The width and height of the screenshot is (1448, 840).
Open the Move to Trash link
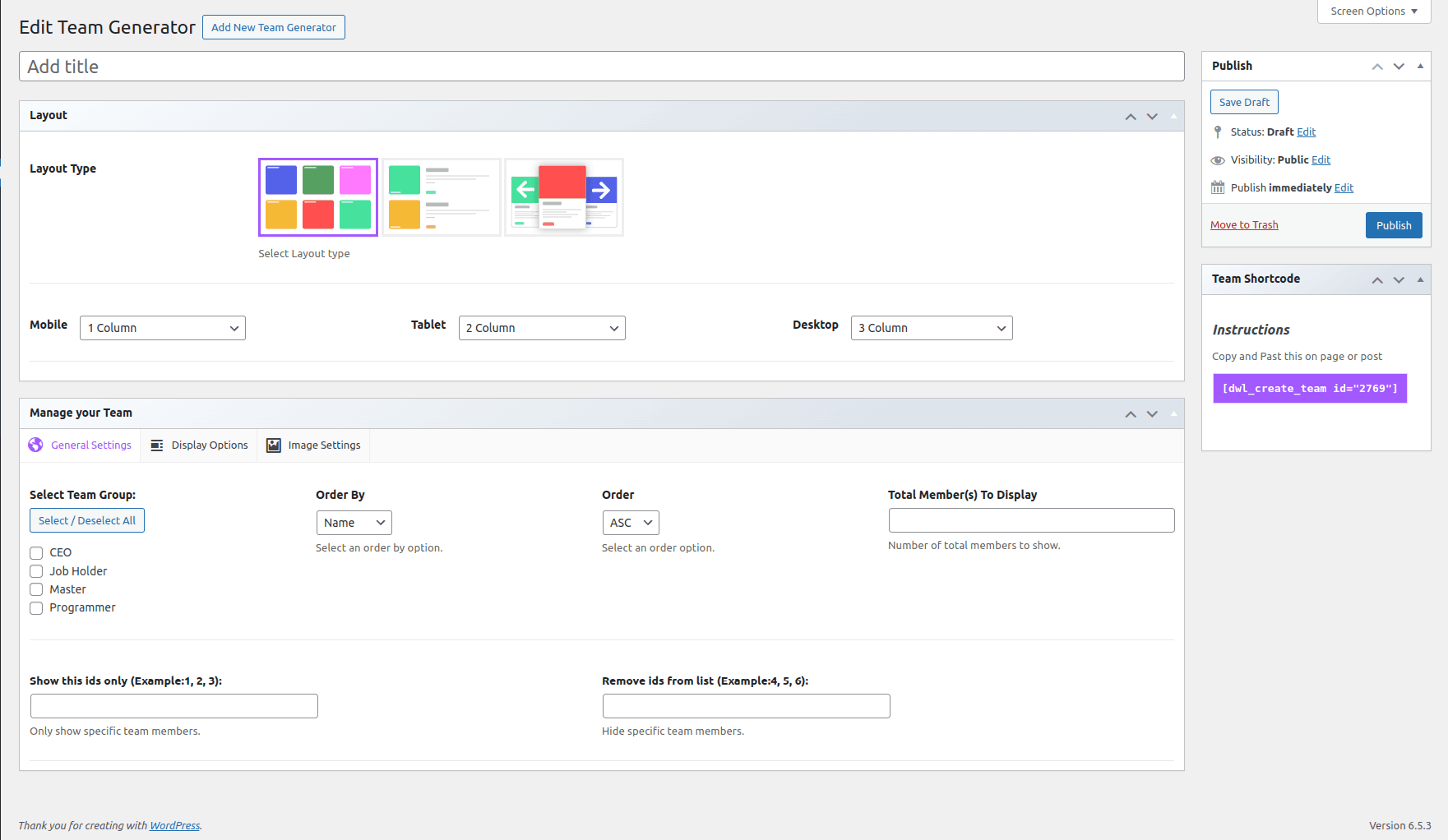(1244, 224)
